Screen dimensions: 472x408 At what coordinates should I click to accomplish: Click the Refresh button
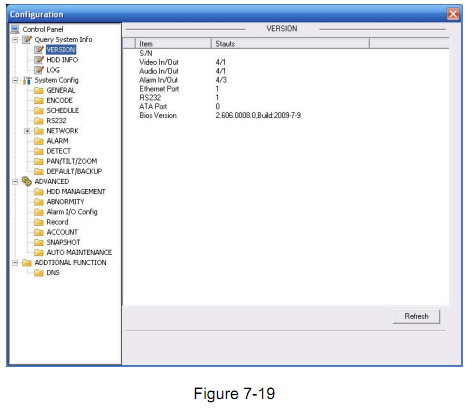416,316
